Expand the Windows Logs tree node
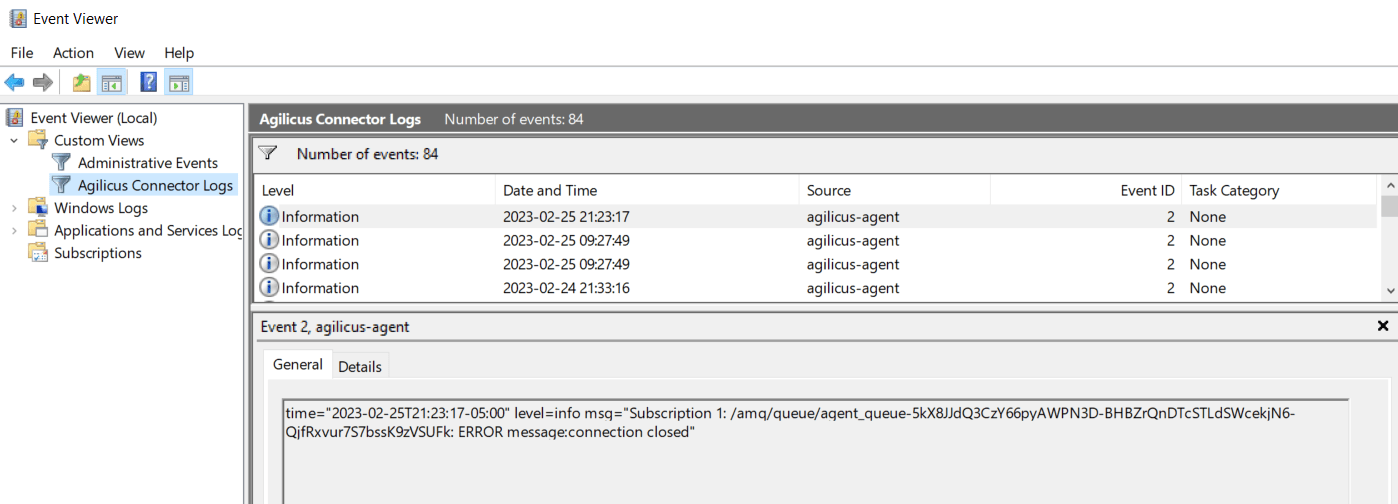1398x504 pixels. (x=15, y=208)
